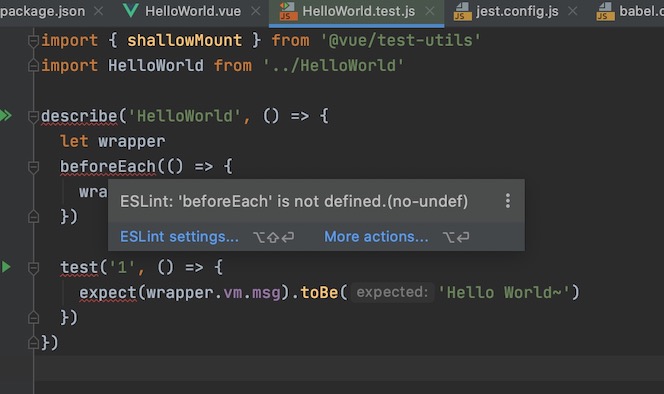Click the 'HelloWorld' describe string
This screenshot has width=664, height=394.
coord(185,116)
